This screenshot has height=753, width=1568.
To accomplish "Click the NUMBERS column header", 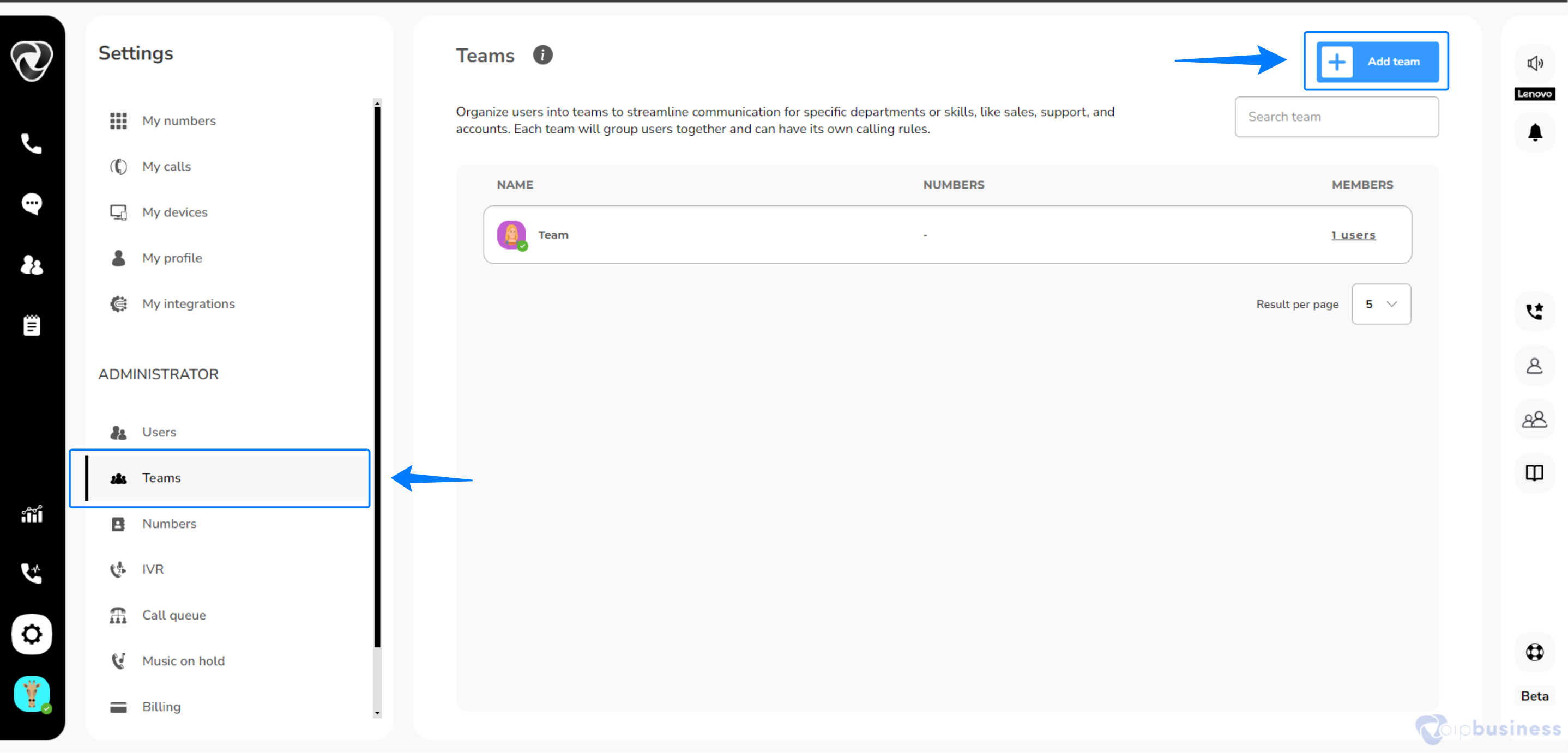I will coord(953,185).
